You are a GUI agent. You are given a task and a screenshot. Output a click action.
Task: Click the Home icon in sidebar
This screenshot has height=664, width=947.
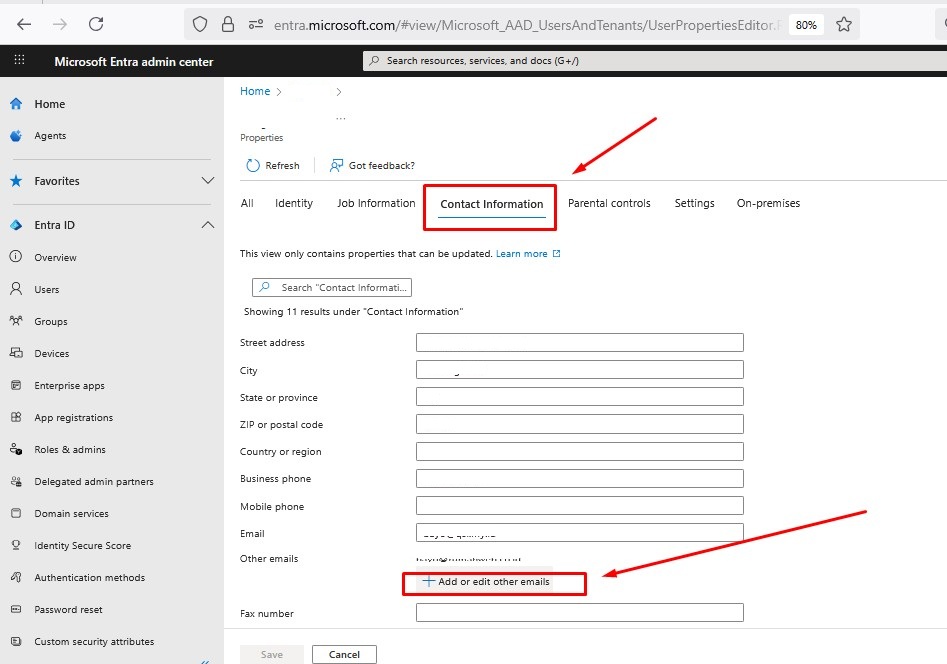16,104
